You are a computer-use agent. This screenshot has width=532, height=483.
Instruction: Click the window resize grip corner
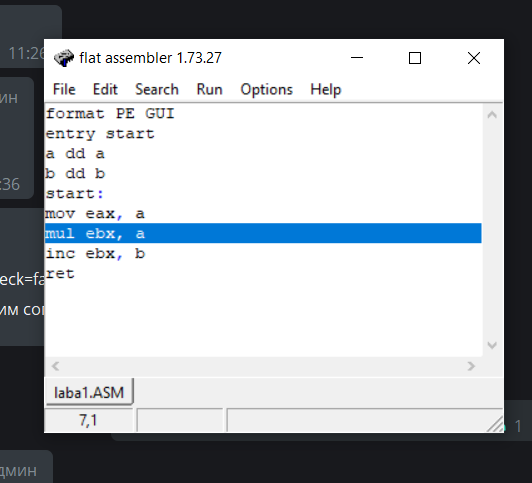point(495,424)
